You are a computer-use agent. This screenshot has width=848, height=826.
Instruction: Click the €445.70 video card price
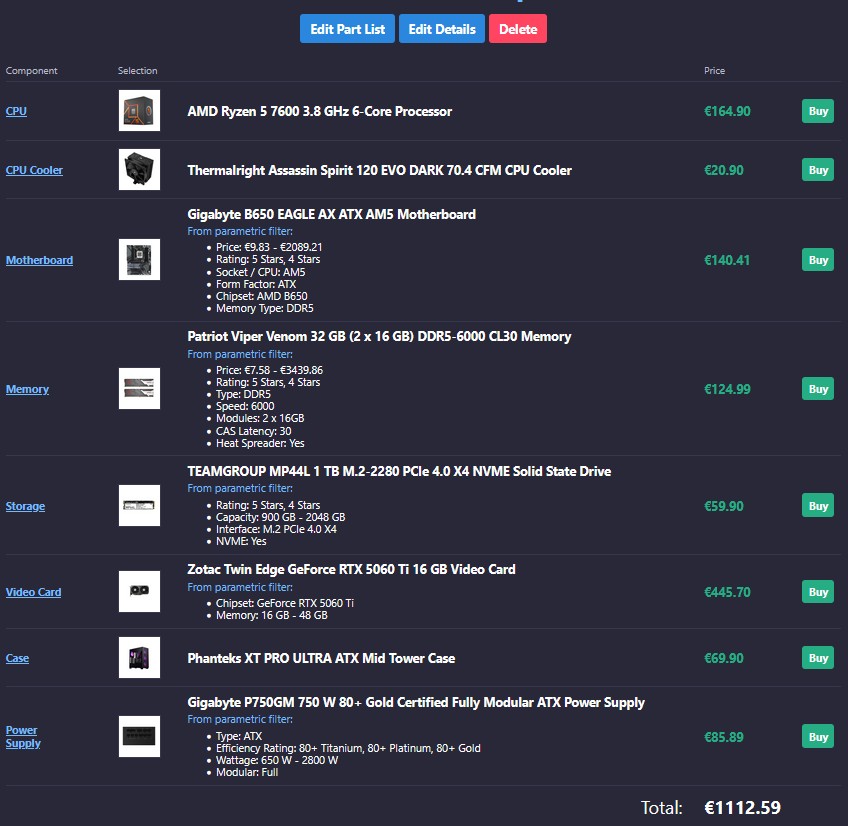coord(727,592)
